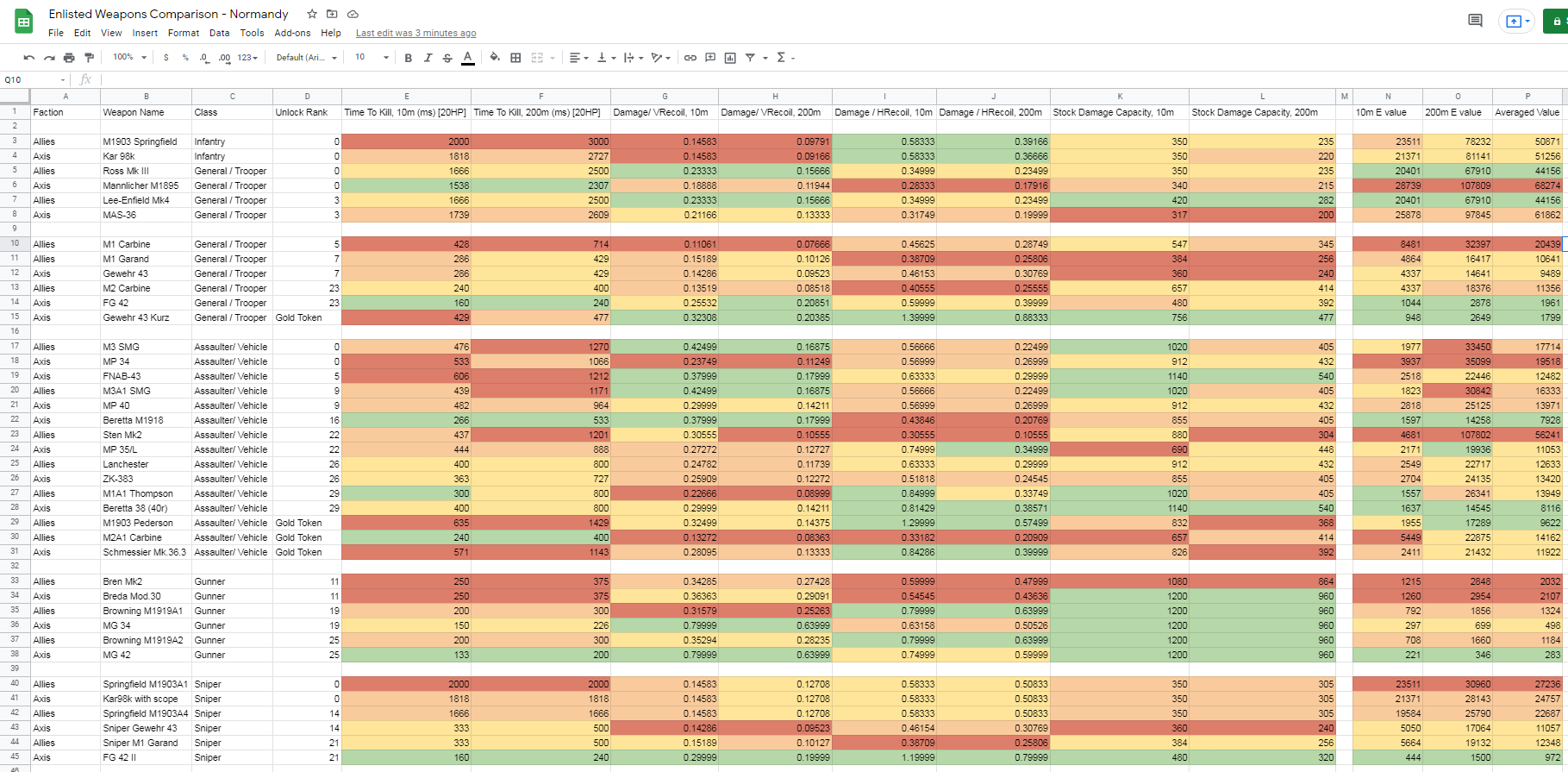
Task: Toggle strikethrough formatting
Action: coord(447,58)
